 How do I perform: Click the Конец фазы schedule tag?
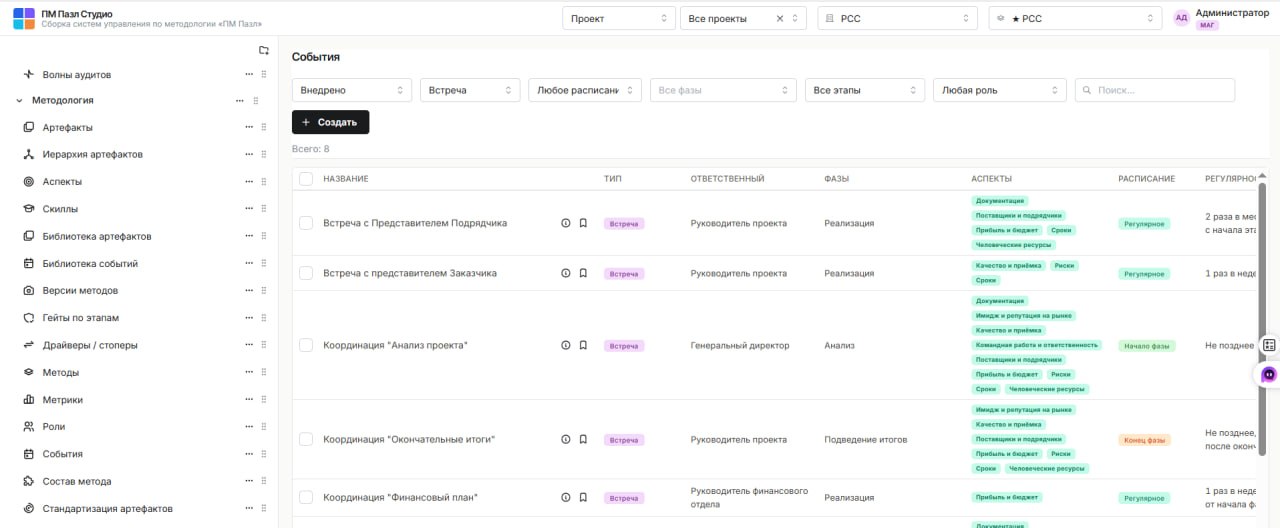coord(1144,439)
